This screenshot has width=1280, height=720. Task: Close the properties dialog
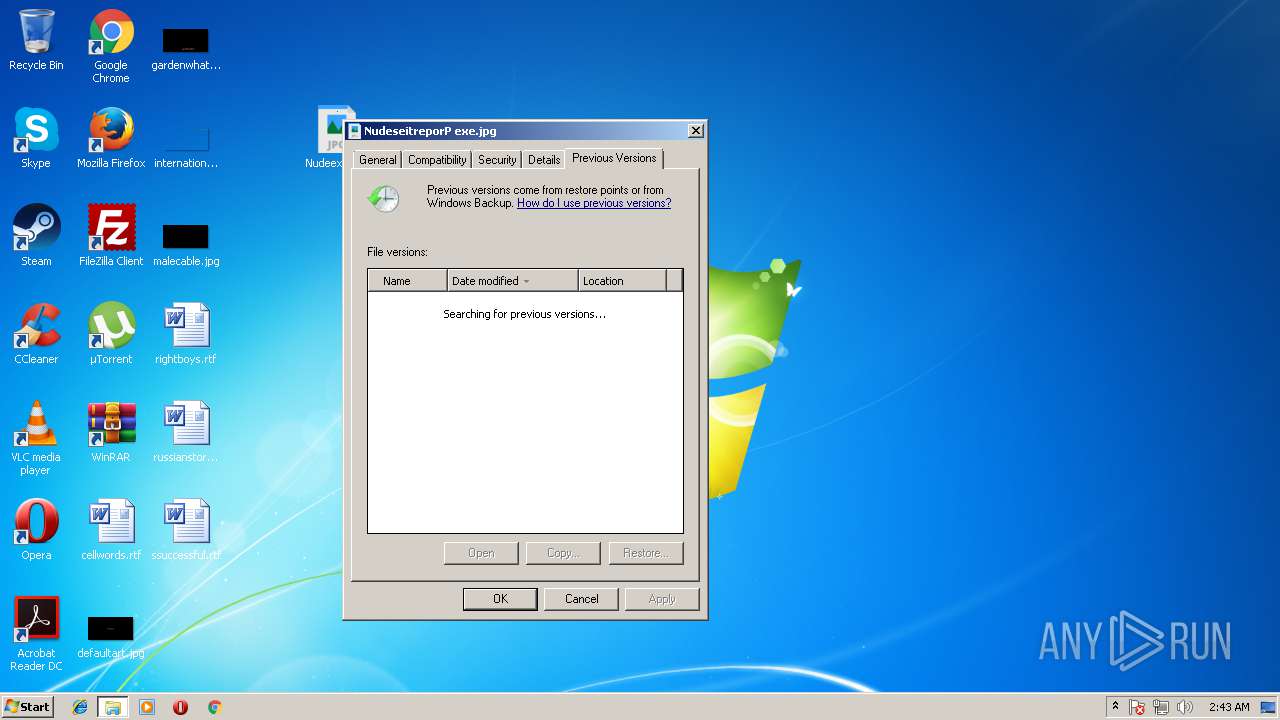click(696, 131)
